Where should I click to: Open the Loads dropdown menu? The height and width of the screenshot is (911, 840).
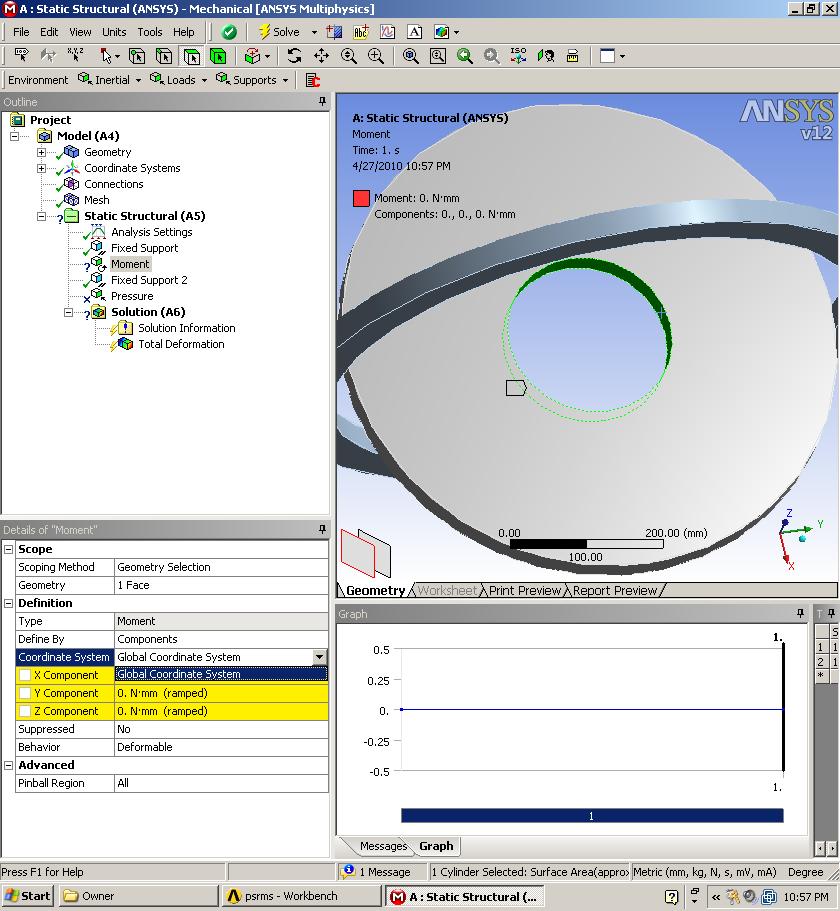tap(180, 80)
